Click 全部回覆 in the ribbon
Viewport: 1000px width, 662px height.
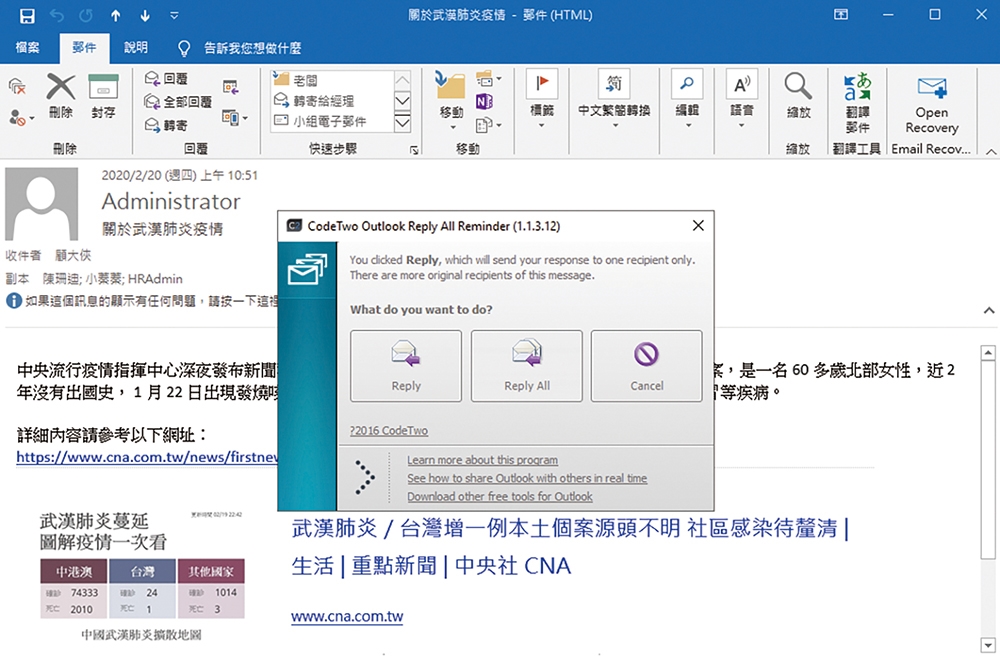(178, 101)
